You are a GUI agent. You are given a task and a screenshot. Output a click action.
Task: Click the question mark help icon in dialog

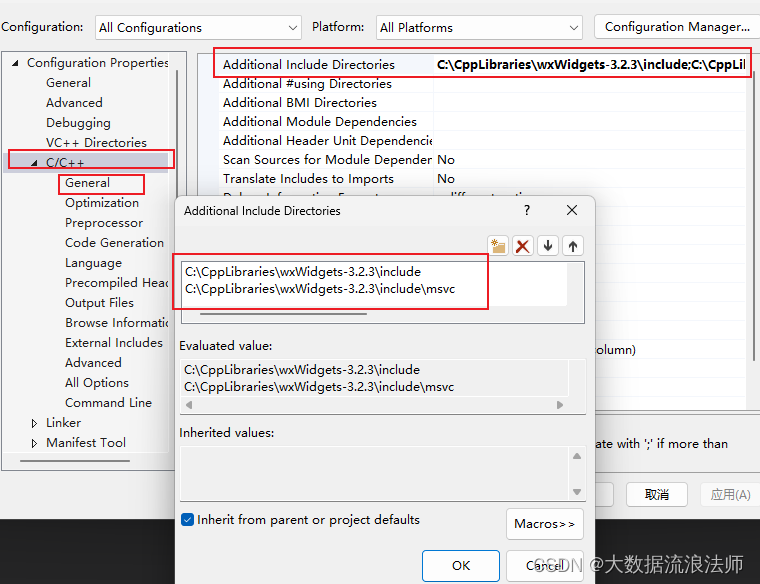[x=527, y=210]
